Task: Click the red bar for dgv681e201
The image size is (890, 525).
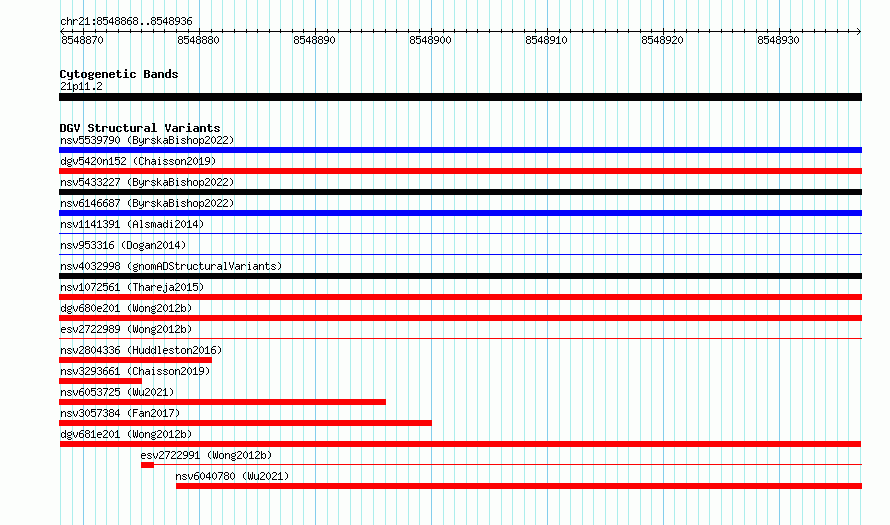Action: pyautogui.click(x=460, y=444)
